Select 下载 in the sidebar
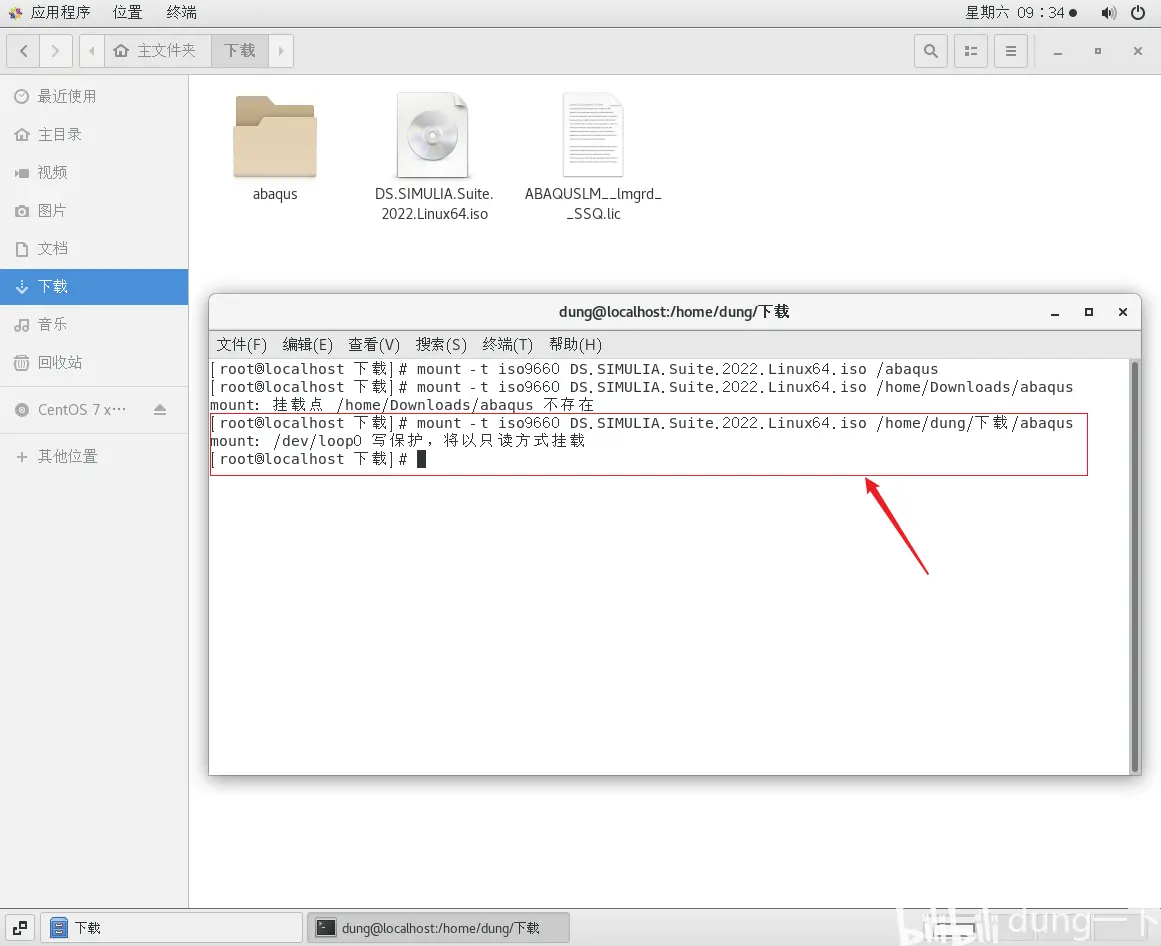 [94, 286]
